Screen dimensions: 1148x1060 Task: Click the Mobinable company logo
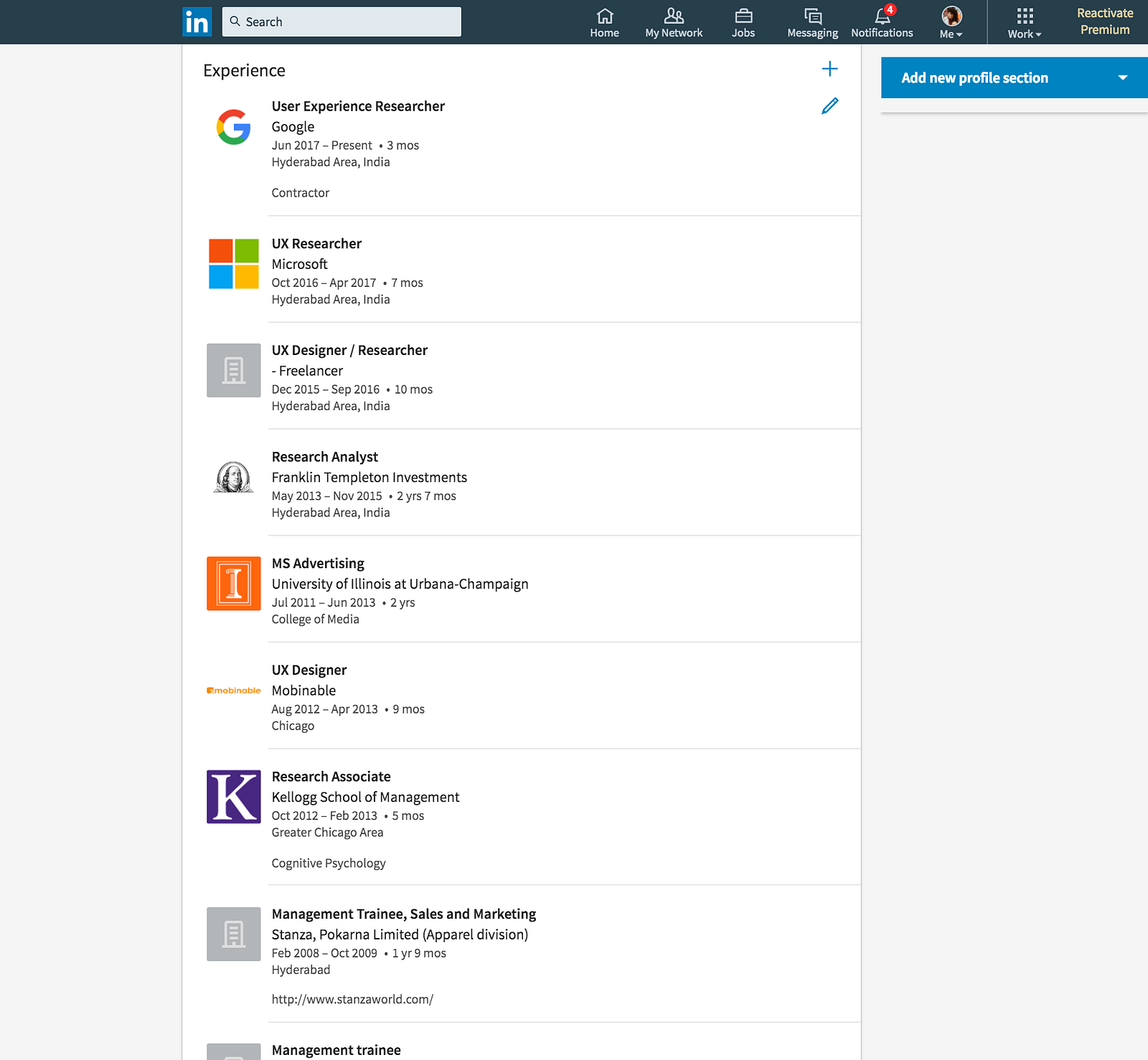click(234, 691)
